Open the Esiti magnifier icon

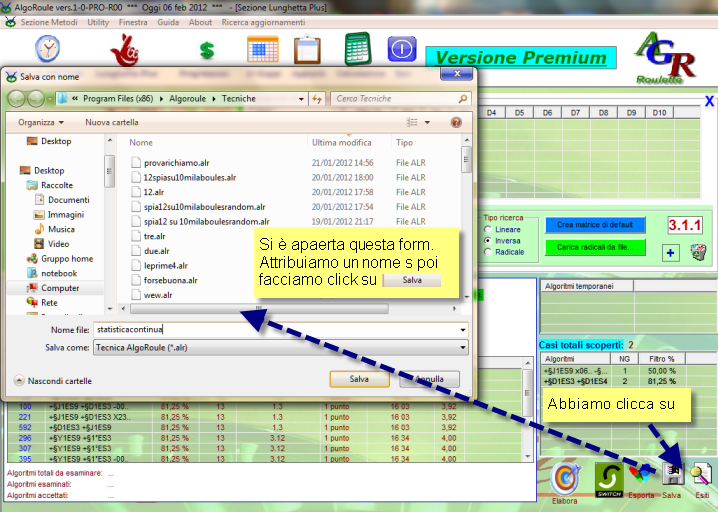tap(702, 475)
